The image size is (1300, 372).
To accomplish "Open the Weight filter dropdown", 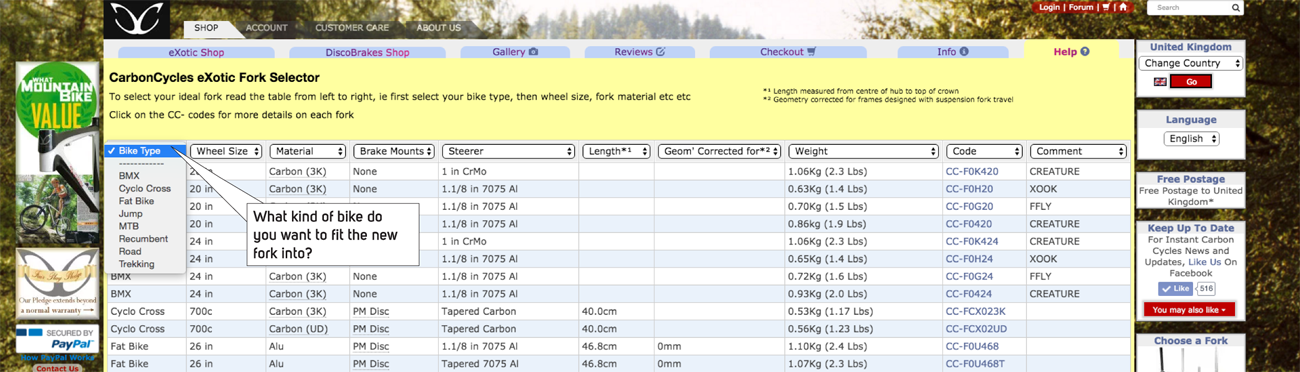I will 863,152.
